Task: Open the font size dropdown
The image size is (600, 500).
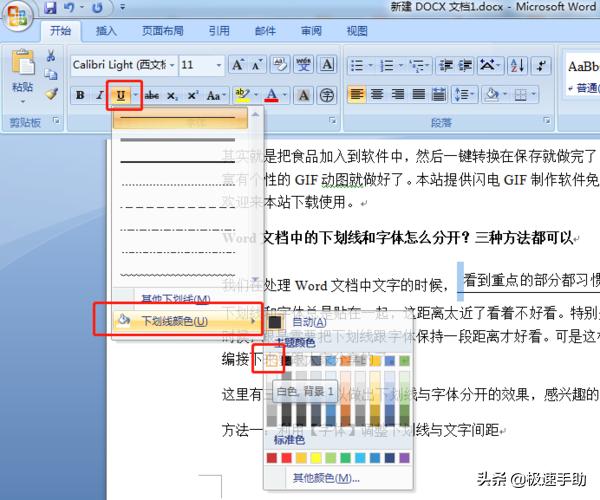Action: [x=219, y=65]
